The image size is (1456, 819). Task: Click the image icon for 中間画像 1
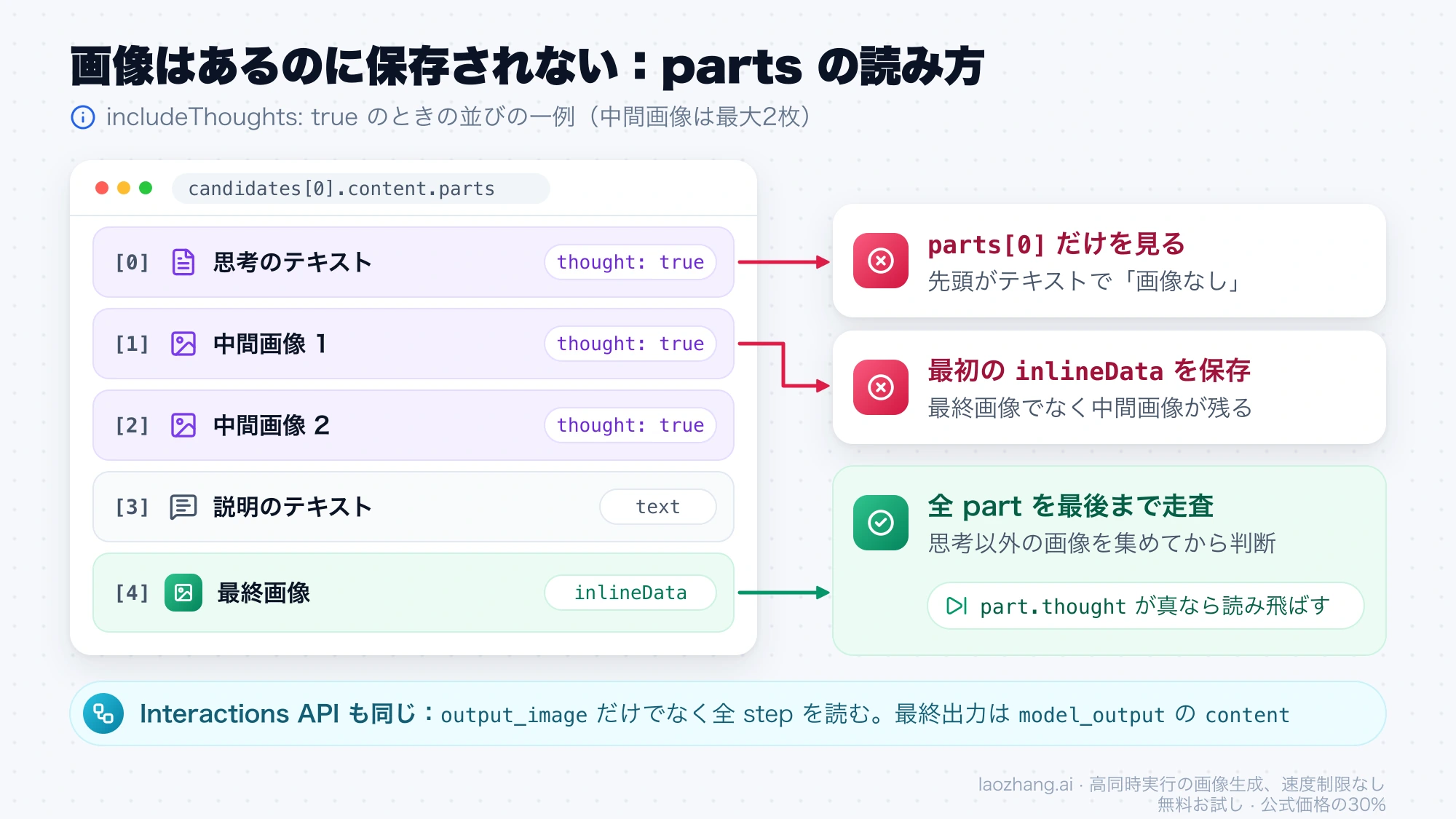click(x=183, y=344)
